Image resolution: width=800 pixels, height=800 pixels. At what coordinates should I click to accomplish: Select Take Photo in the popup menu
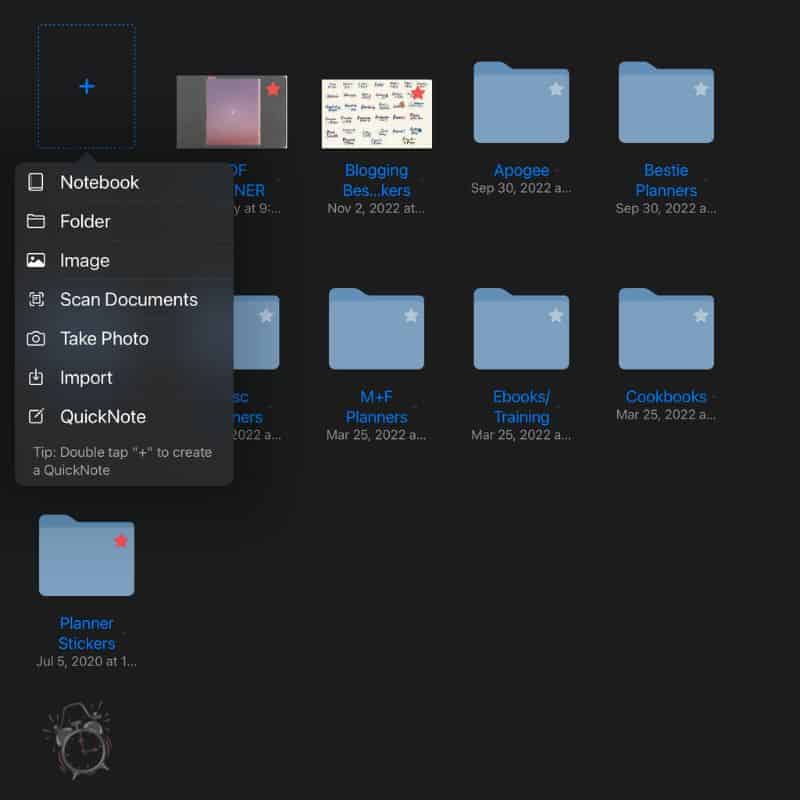point(124,338)
